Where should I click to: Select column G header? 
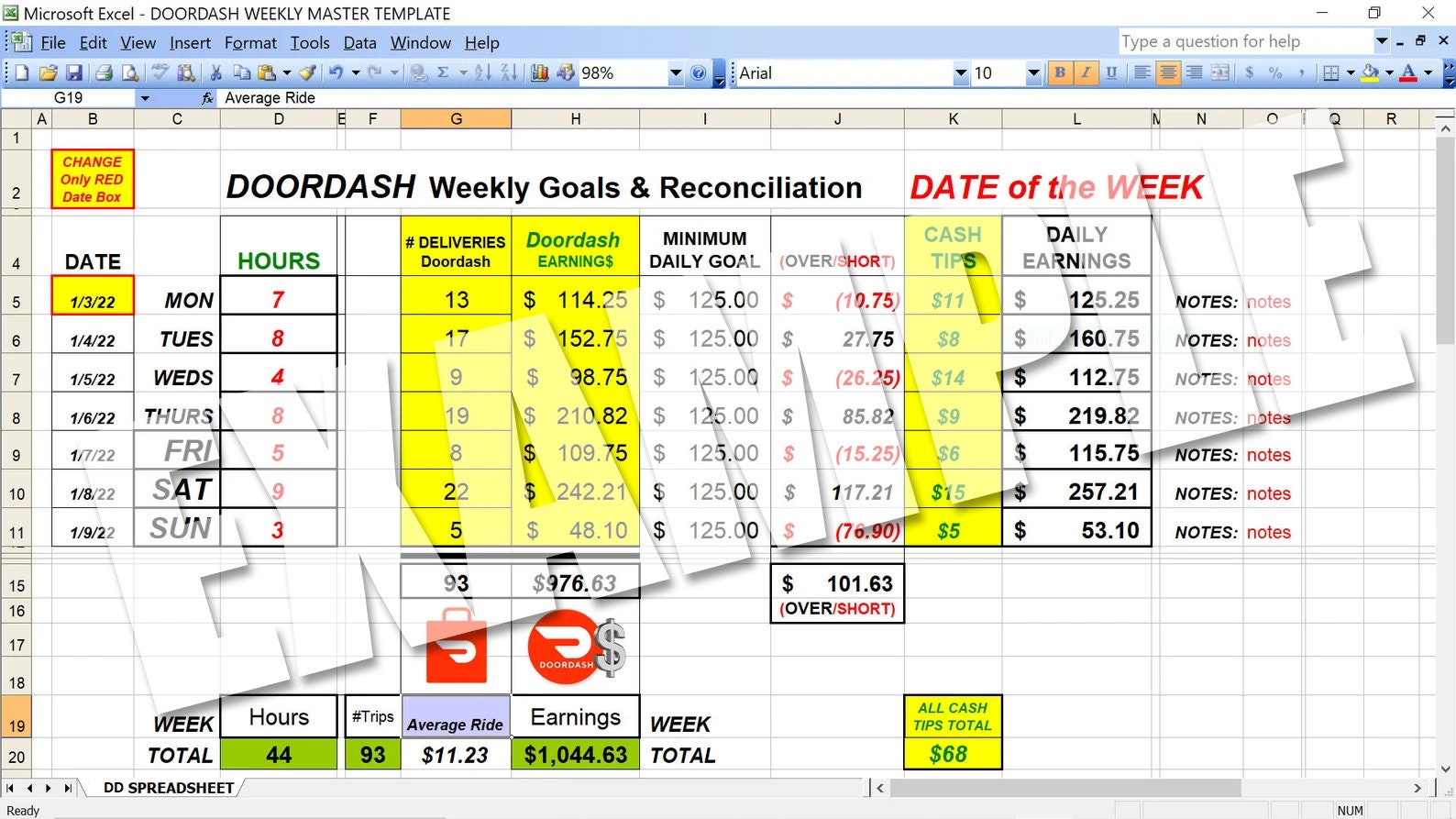(456, 118)
